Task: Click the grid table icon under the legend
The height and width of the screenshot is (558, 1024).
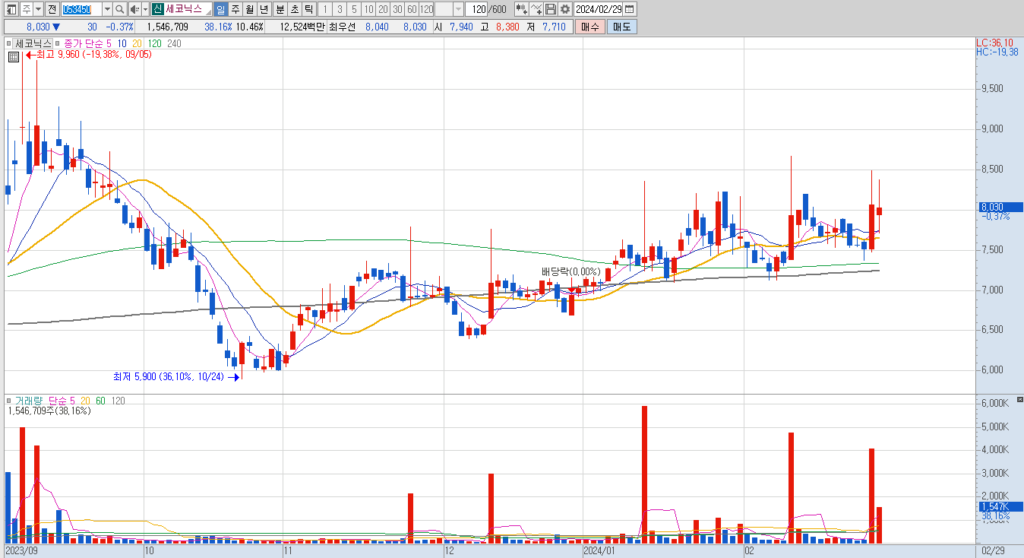Action: pos(13,57)
